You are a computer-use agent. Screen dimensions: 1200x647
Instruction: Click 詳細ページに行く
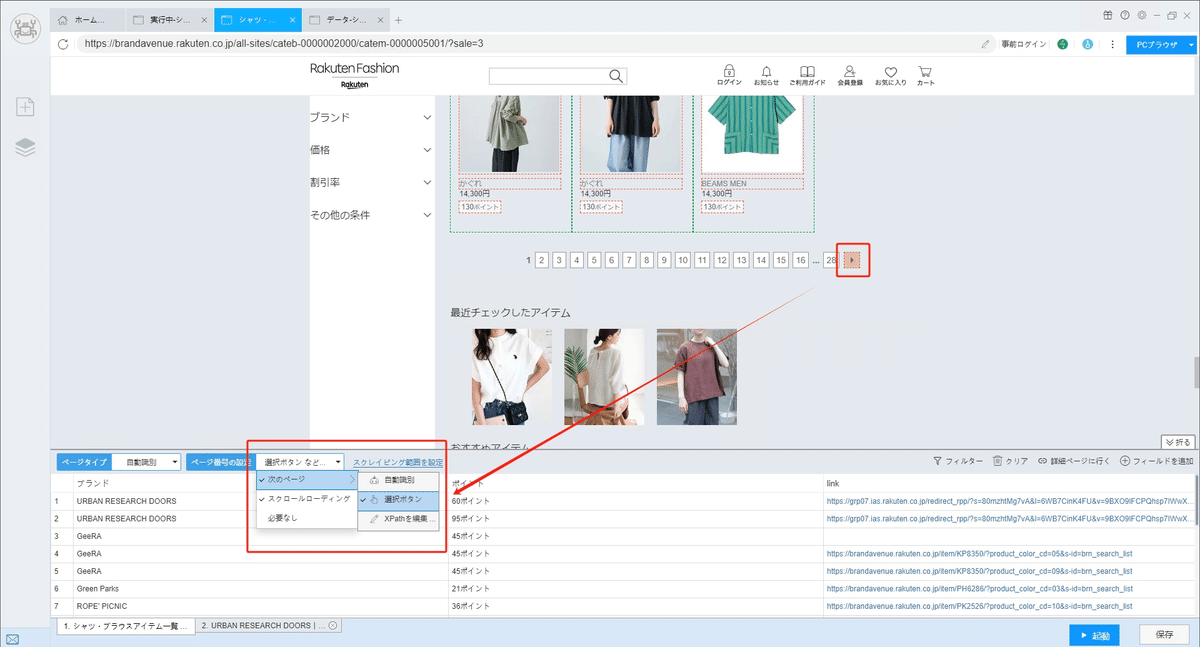click(1074, 461)
